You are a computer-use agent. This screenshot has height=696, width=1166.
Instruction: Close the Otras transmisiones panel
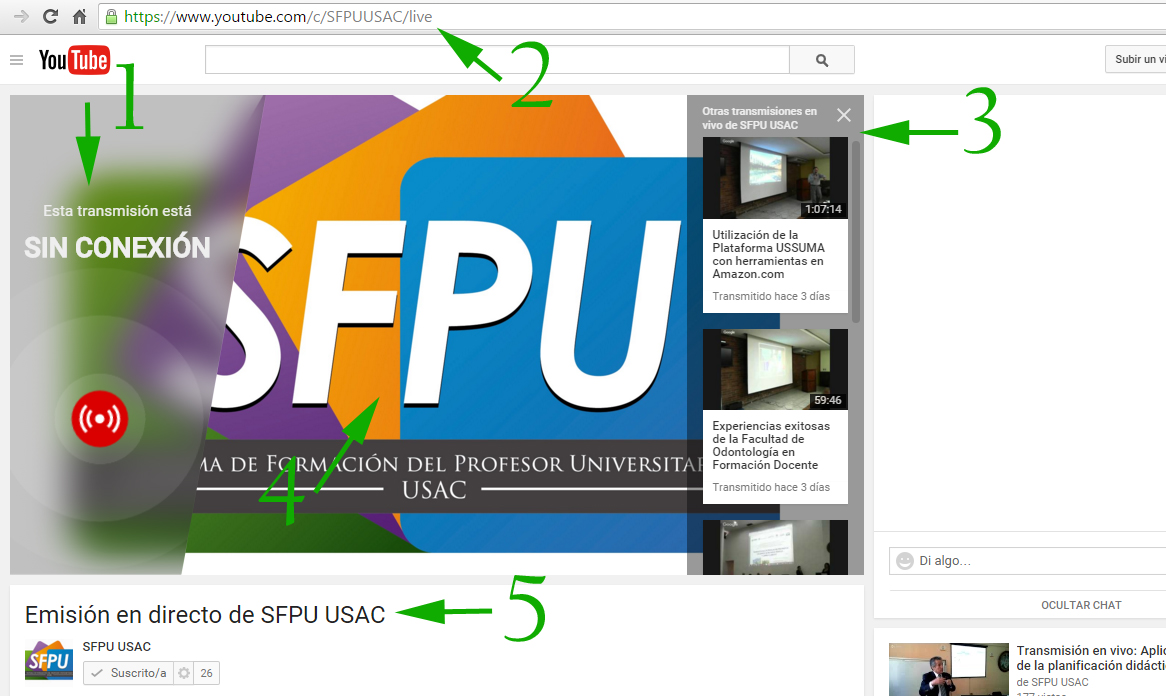(843, 115)
